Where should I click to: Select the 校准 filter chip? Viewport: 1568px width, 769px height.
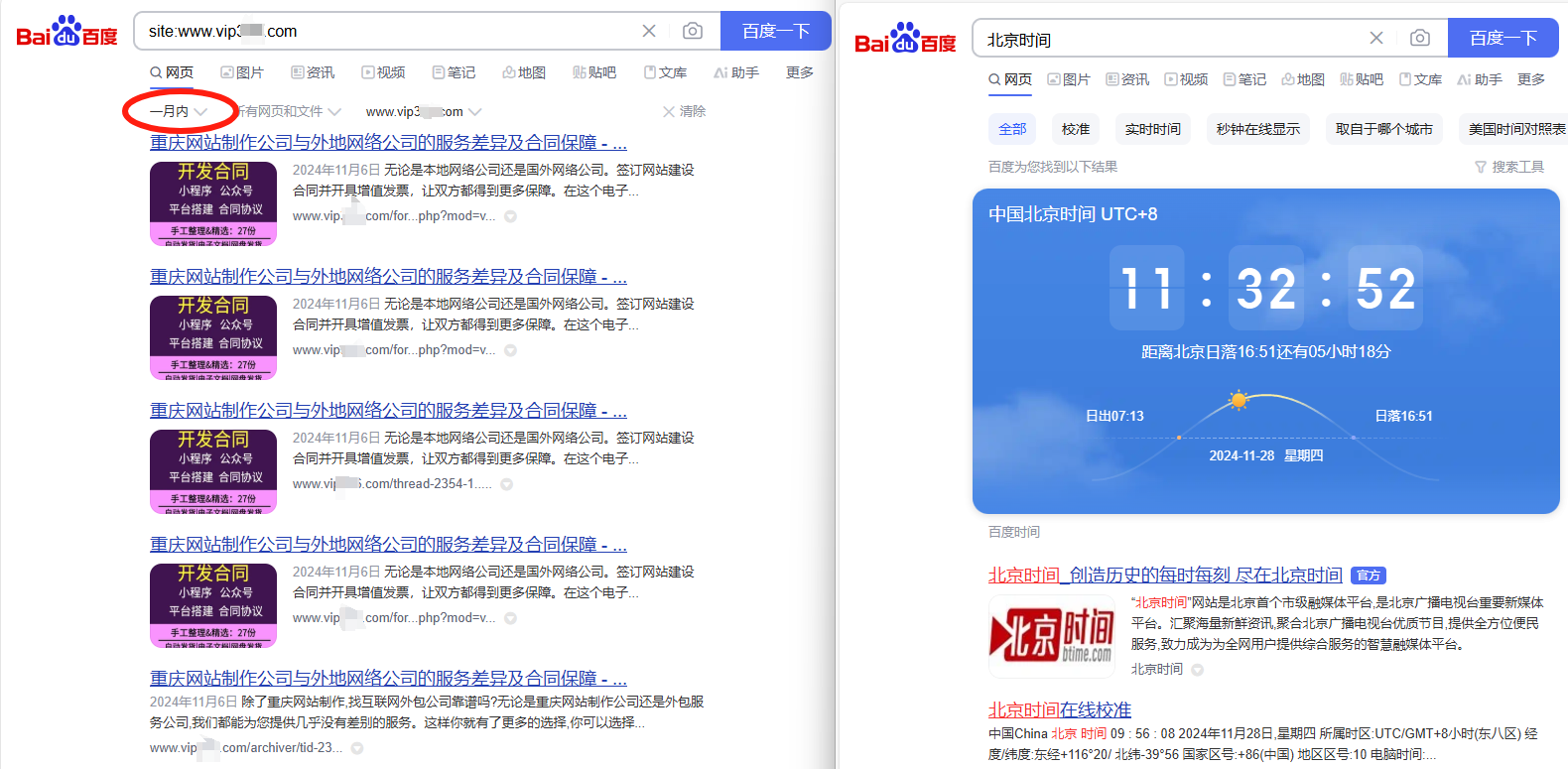[1076, 129]
